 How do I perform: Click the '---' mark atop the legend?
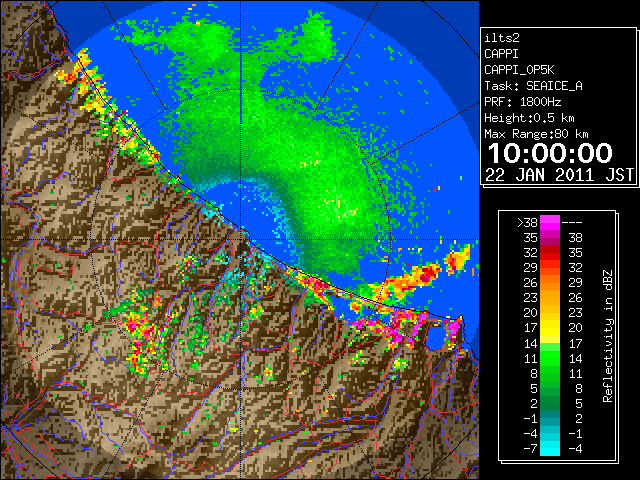(x=572, y=223)
